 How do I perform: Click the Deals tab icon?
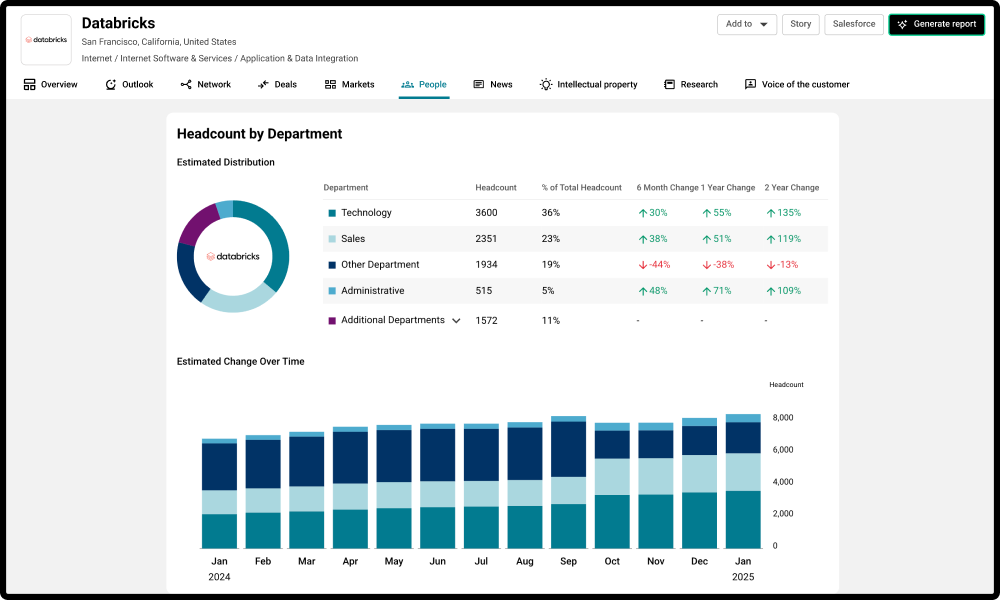coord(264,85)
